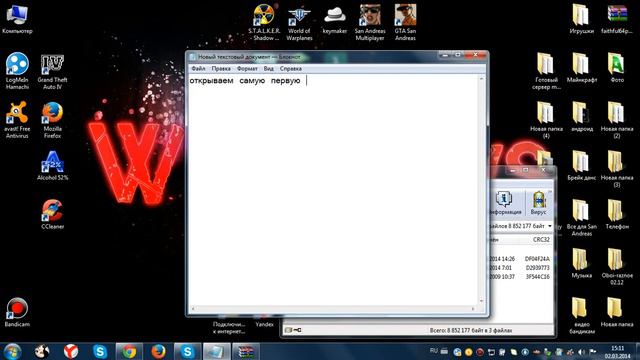The height and width of the screenshot is (360, 640).
Task: Expand WinRAR address path dropdown arrow
Action: pos(549,226)
